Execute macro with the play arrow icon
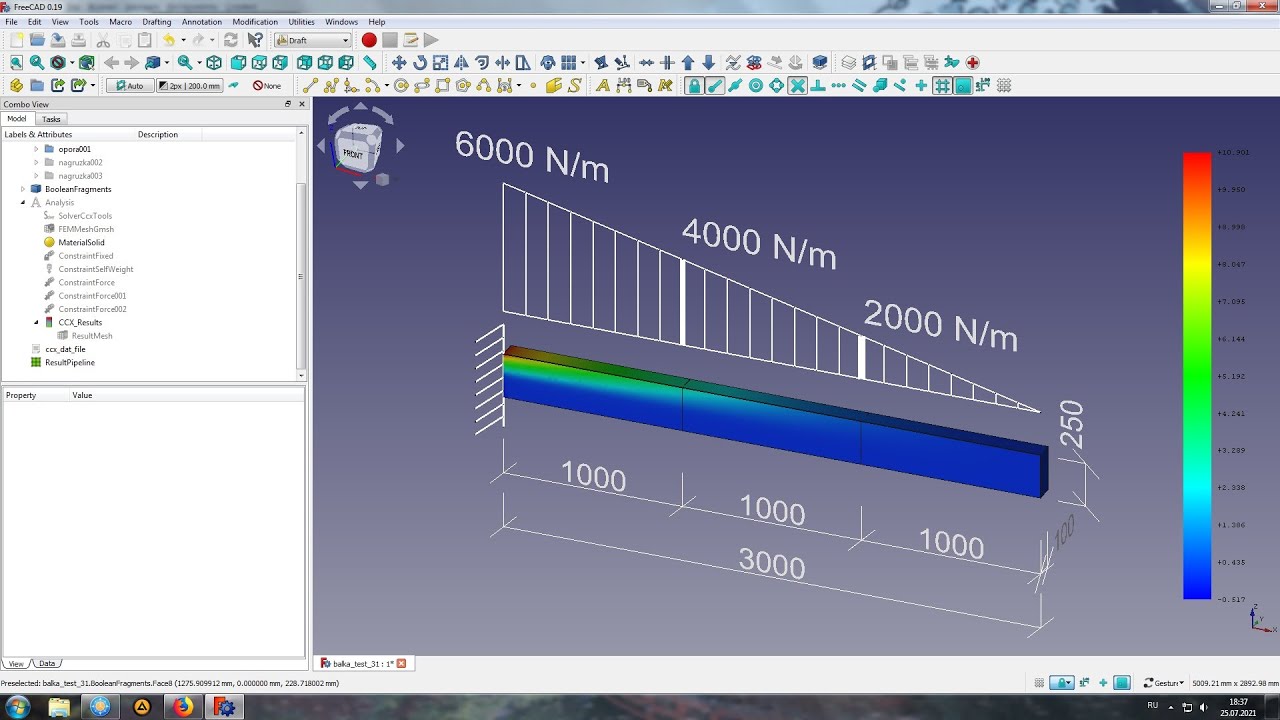This screenshot has width=1280, height=720. point(431,40)
